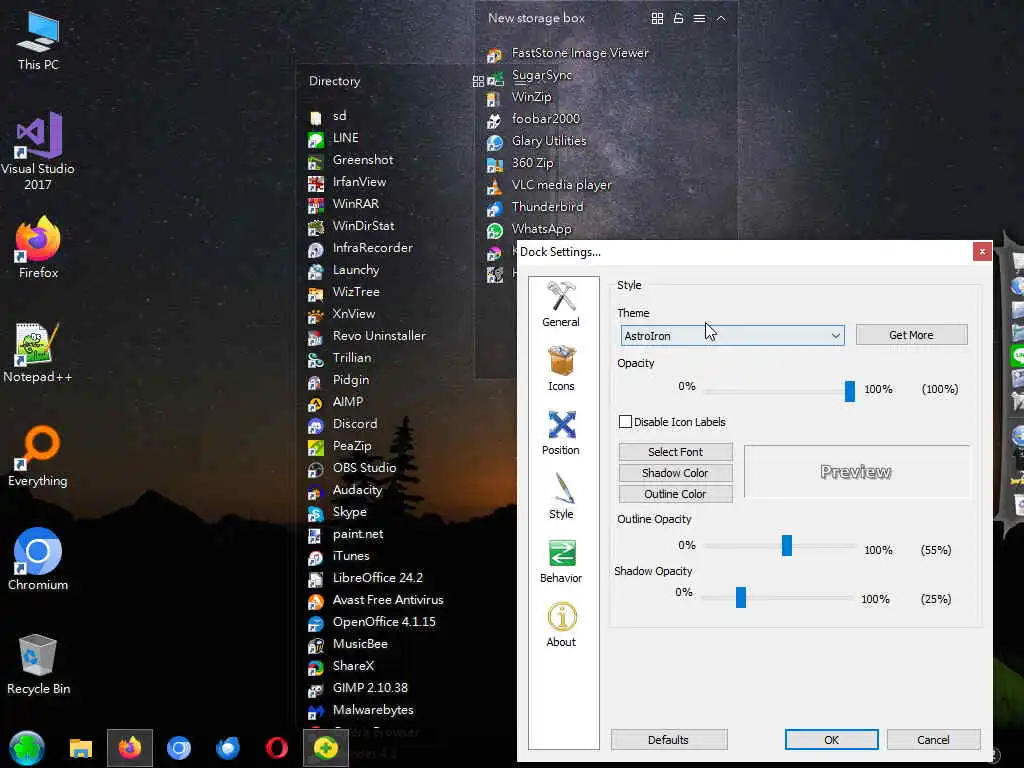Click the Revo Uninstaller entry
This screenshot has width=1024, height=768.
367,336
